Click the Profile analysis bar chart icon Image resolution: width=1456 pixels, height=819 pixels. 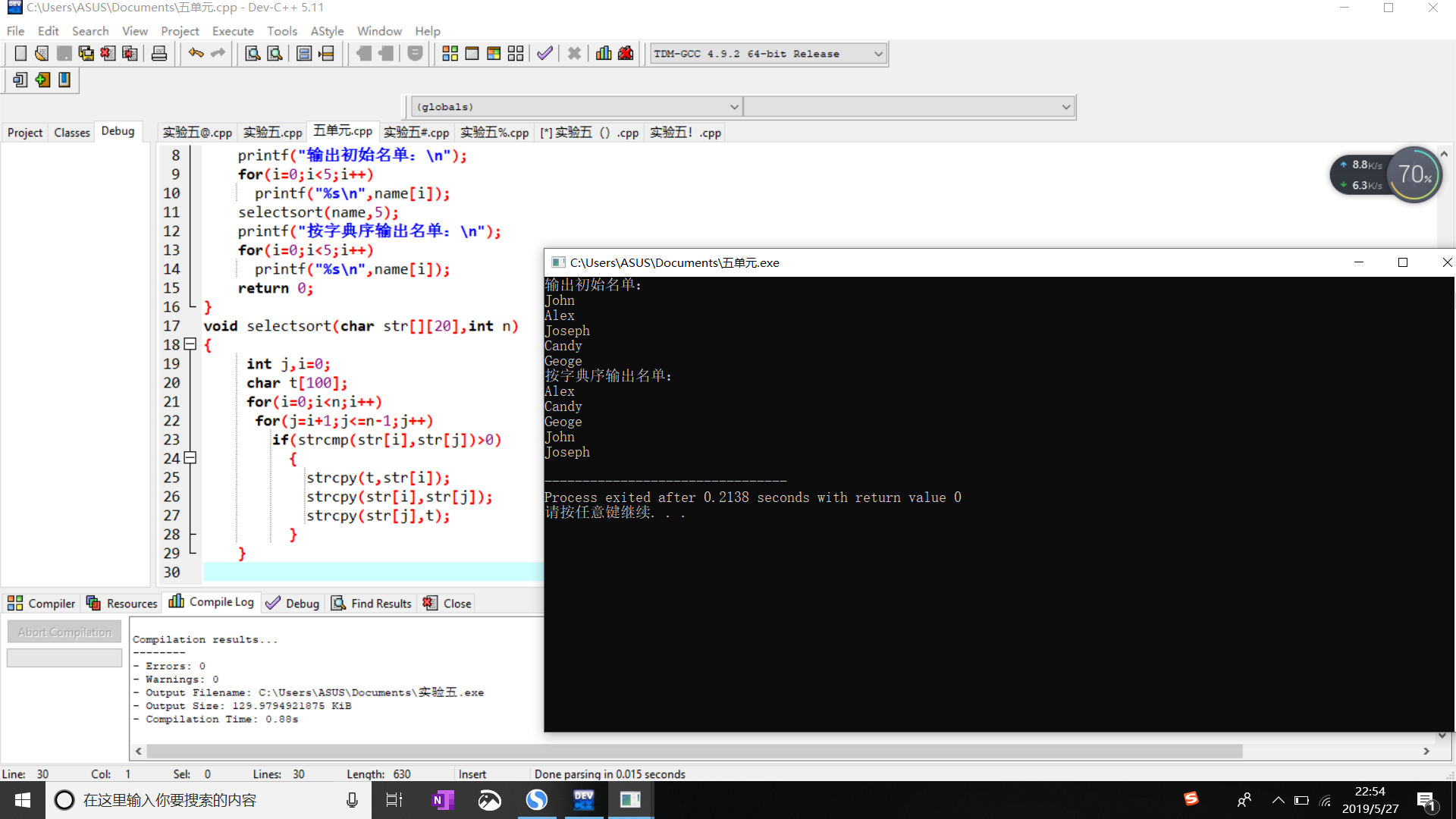click(604, 54)
